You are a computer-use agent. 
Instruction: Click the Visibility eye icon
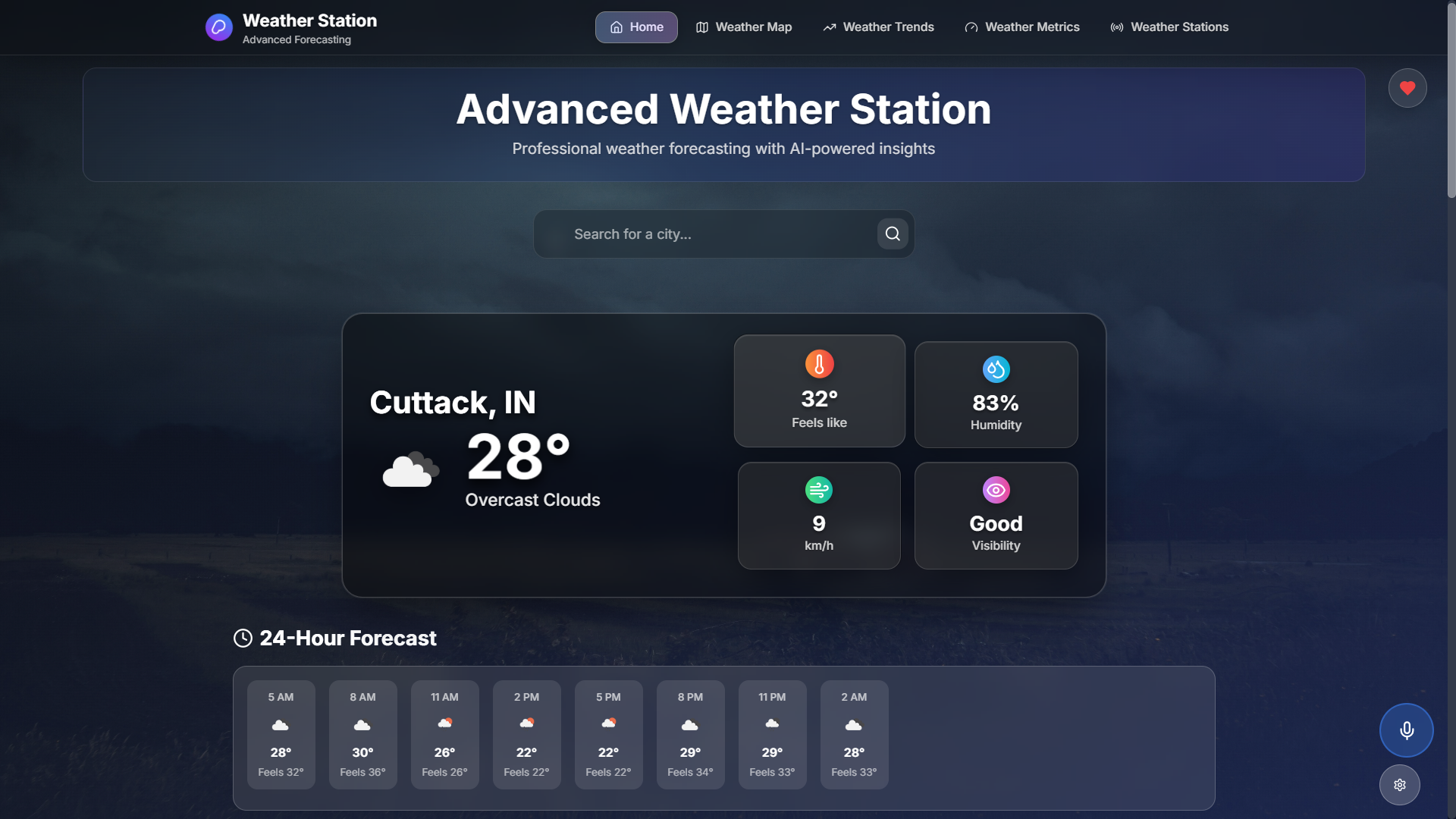pyautogui.click(x=996, y=490)
